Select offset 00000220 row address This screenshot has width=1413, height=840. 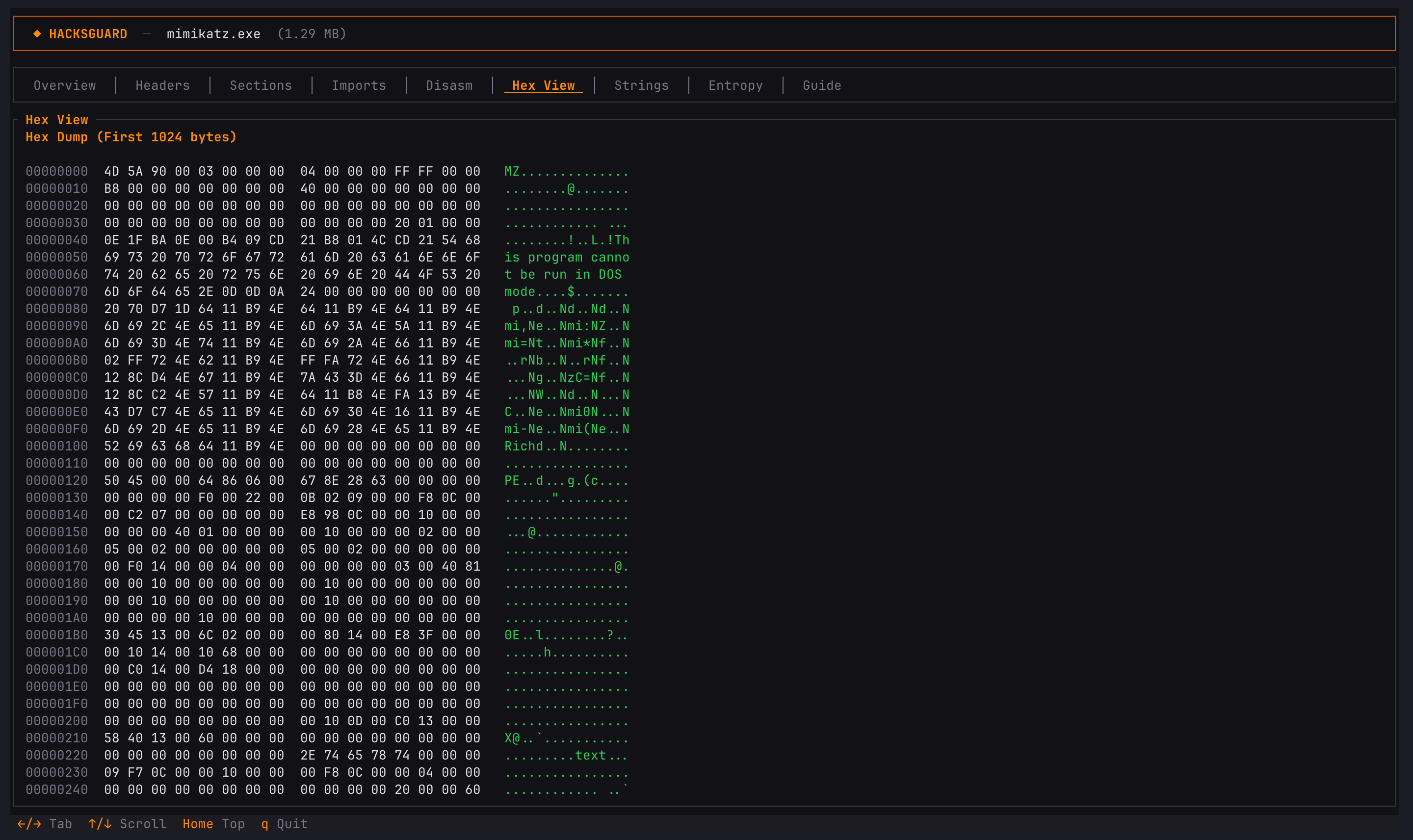click(56, 755)
